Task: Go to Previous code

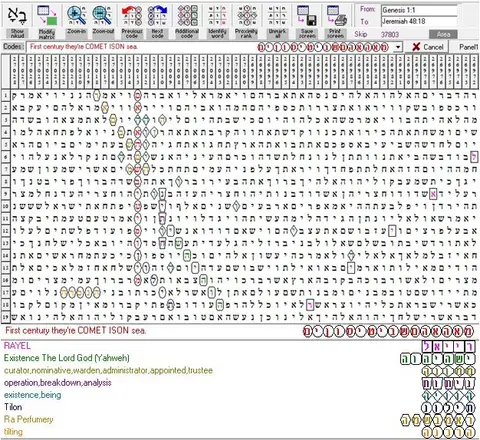Action: (x=132, y=15)
